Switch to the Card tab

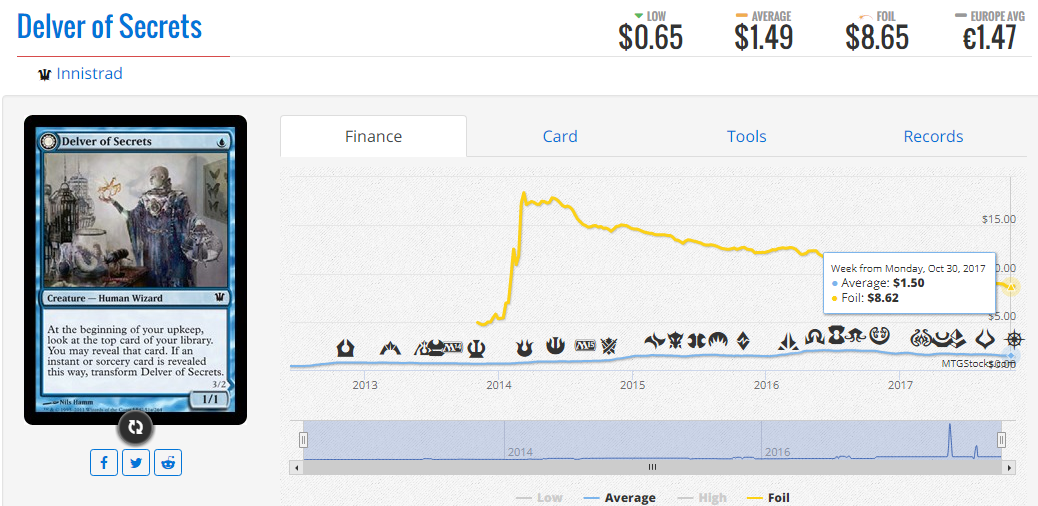560,136
